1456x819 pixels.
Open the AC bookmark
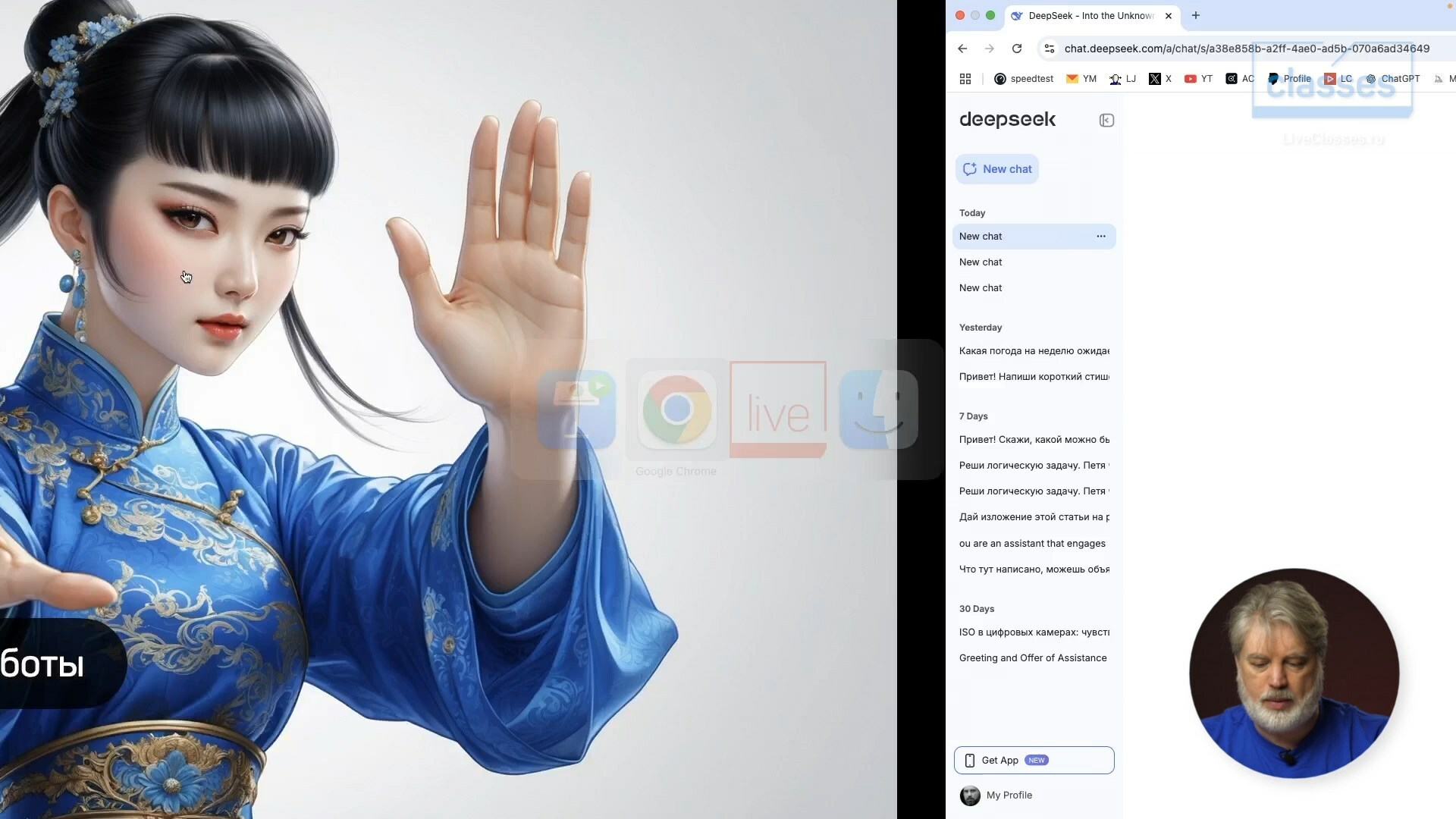pos(1240,79)
